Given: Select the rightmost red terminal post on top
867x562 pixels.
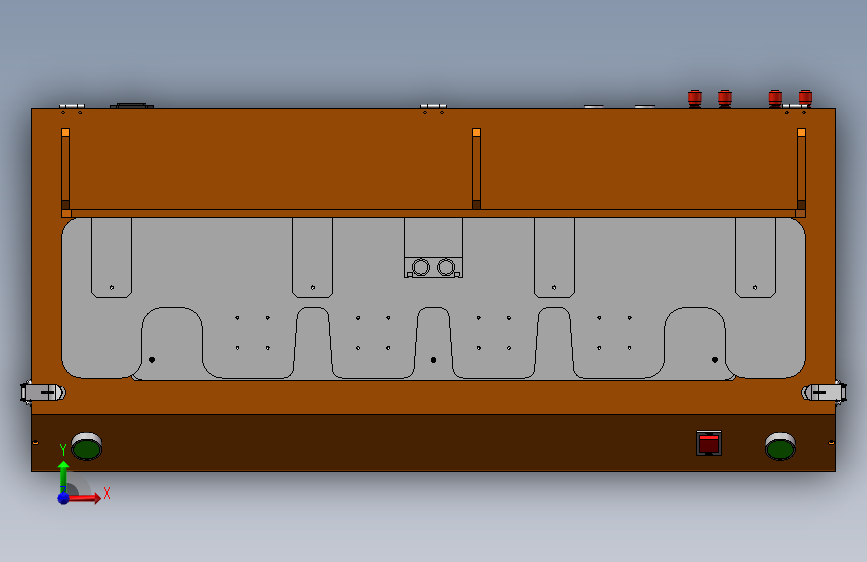Looking at the screenshot, I should (x=805, y=98).
